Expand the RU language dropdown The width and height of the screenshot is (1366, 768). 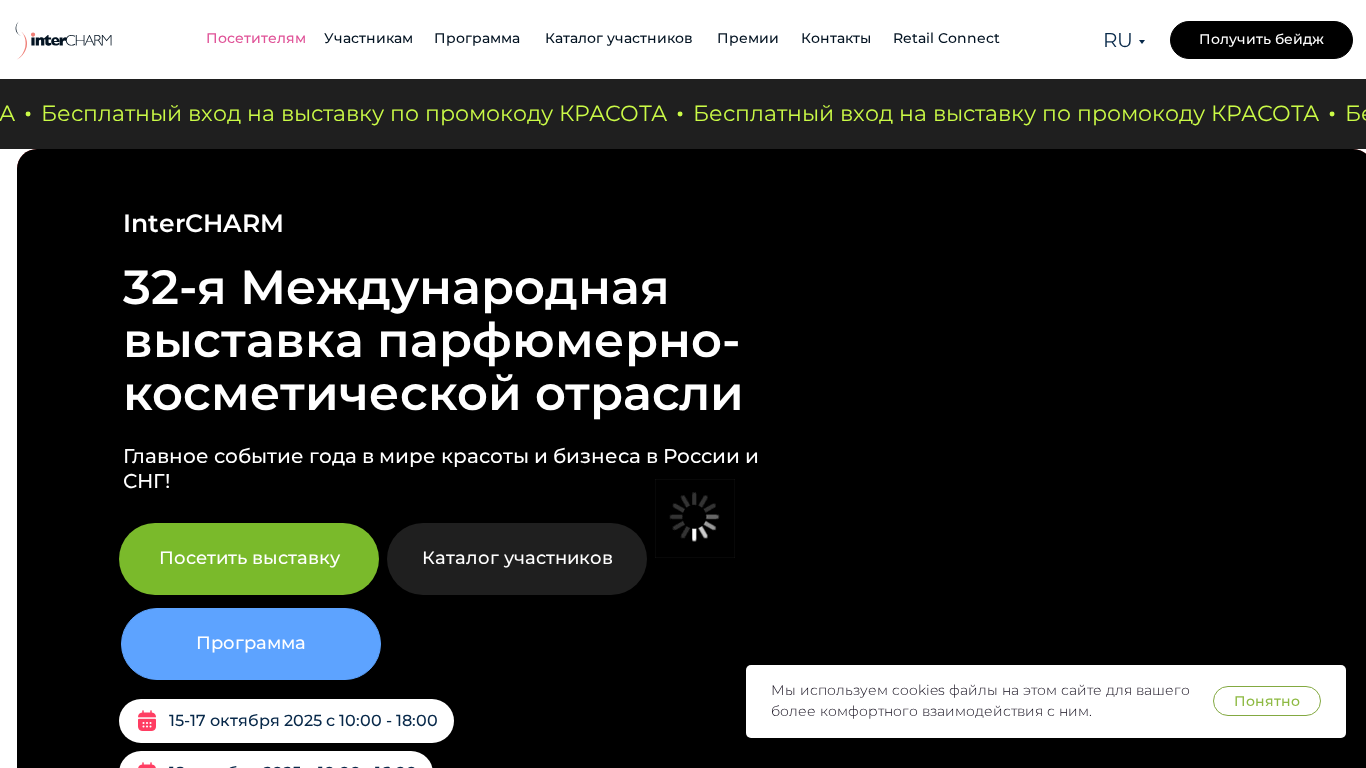tap(1124, 40)
